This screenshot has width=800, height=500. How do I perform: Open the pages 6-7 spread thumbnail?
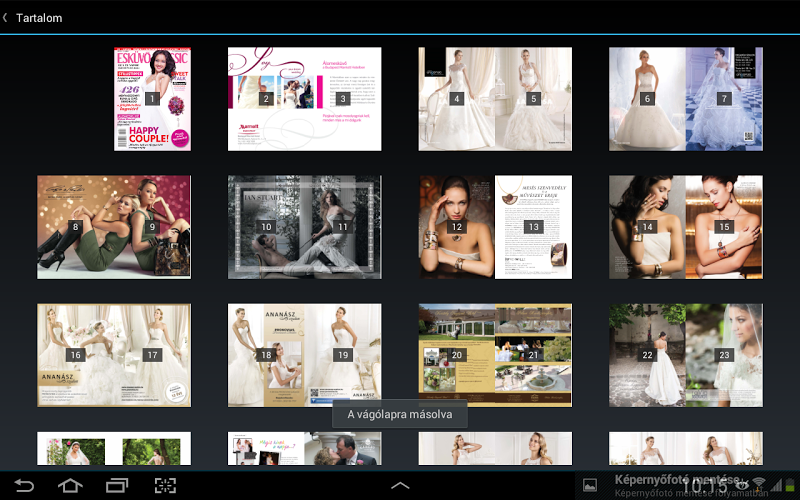[685, 99]
